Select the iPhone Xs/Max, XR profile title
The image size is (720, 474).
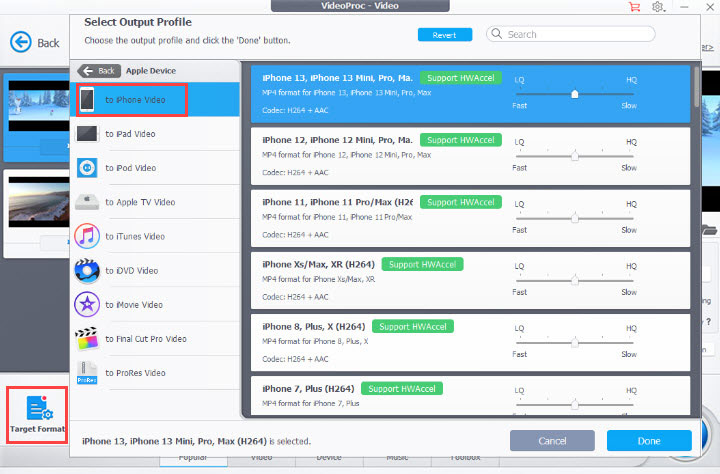coord(318,265)
